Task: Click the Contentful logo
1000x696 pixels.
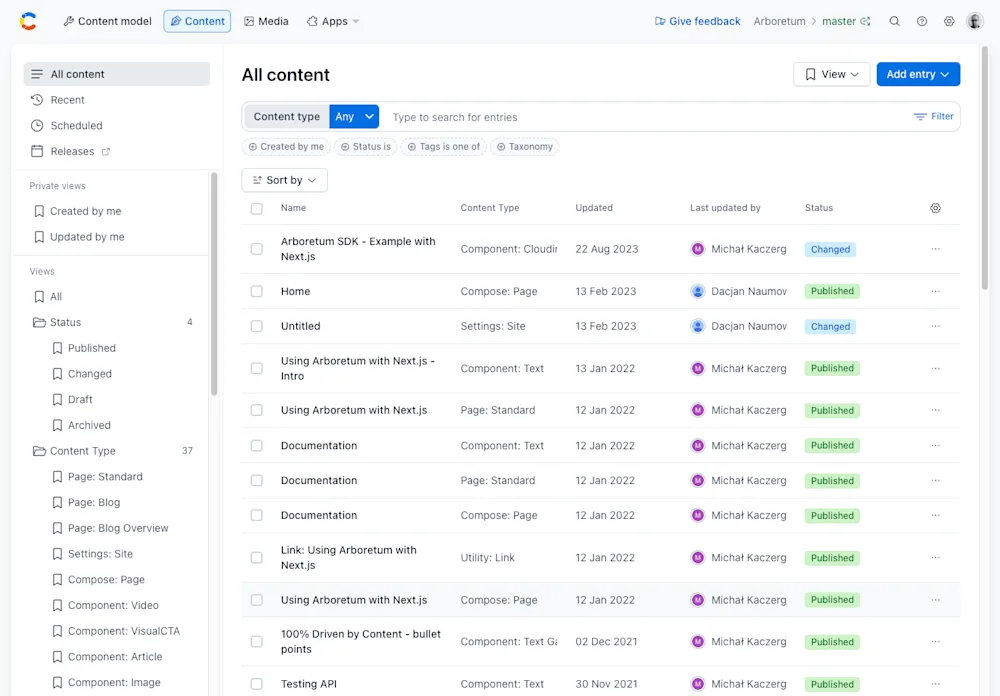Action: tap(26, 20)
